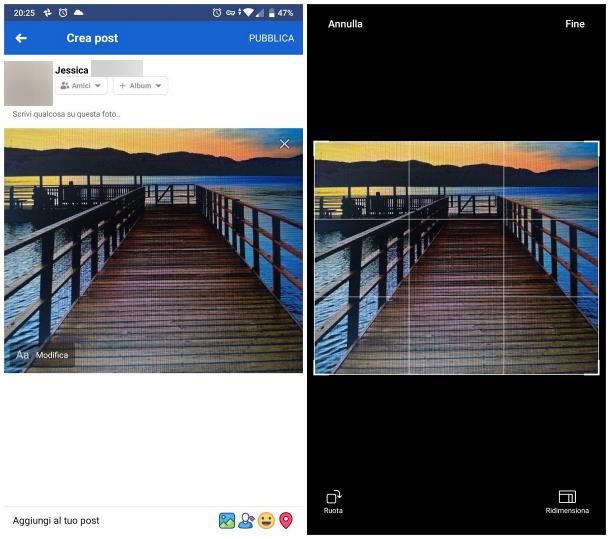
Task: Tap the red location pin icon
Action: (286, 520)
